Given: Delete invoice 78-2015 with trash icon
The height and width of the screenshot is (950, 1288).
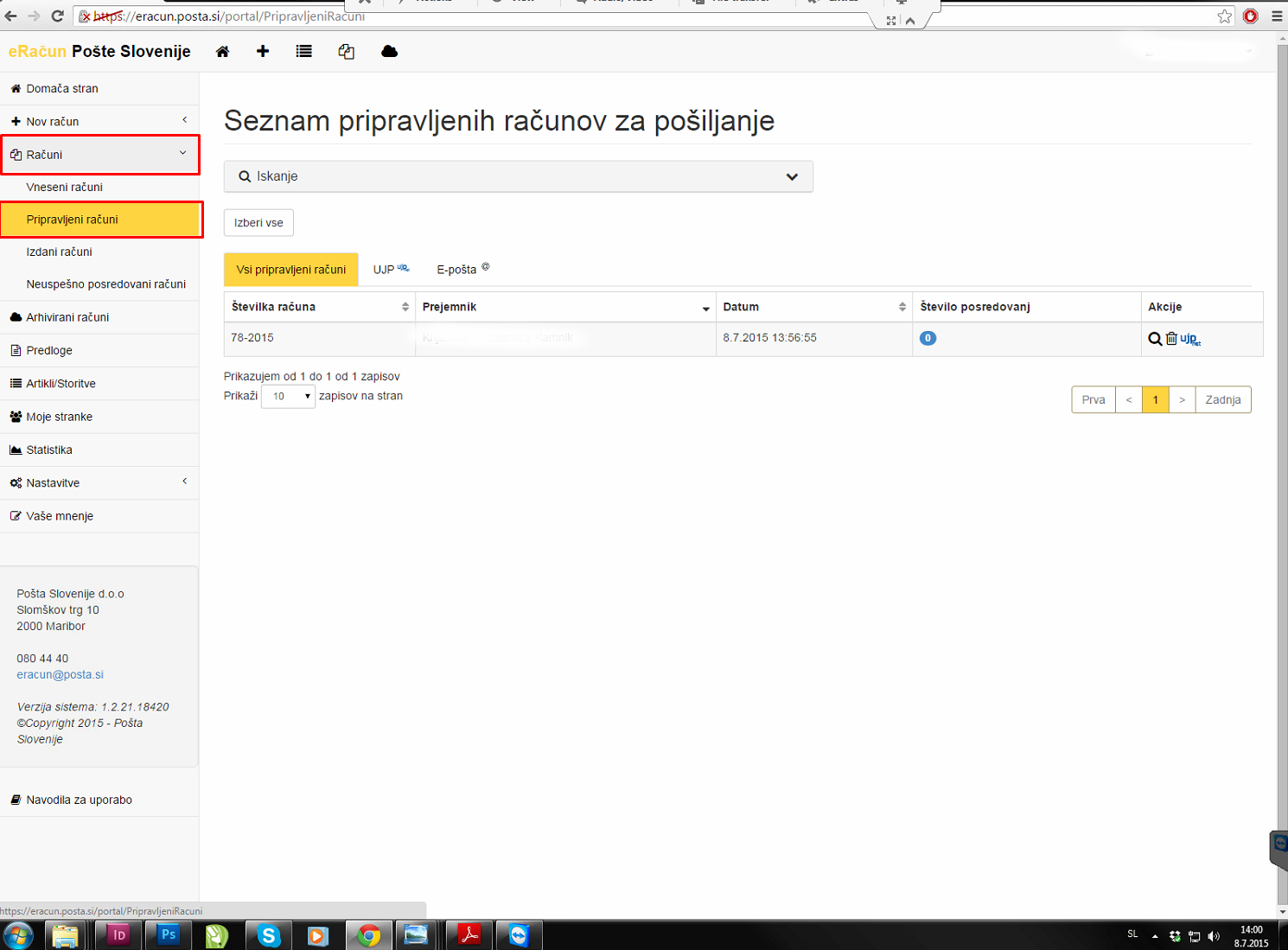Looking at the screenshot, I should tap(1171, 339).
